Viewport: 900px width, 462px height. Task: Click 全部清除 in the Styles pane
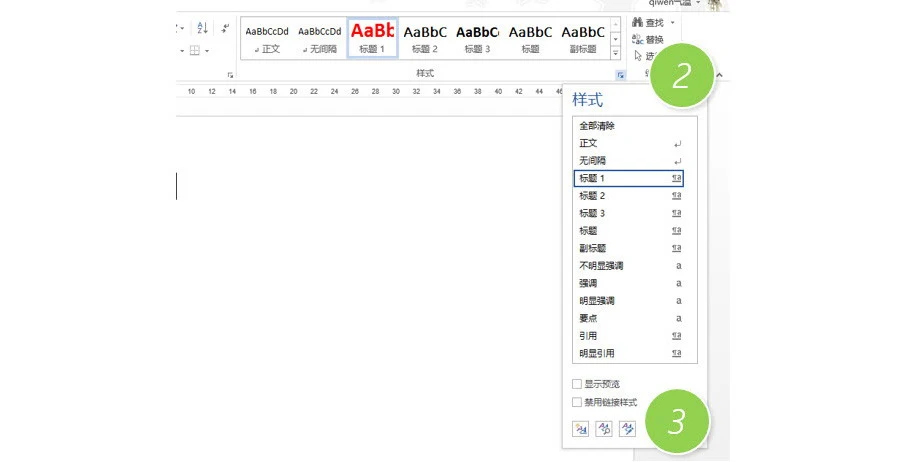click(x=597, y=126)
